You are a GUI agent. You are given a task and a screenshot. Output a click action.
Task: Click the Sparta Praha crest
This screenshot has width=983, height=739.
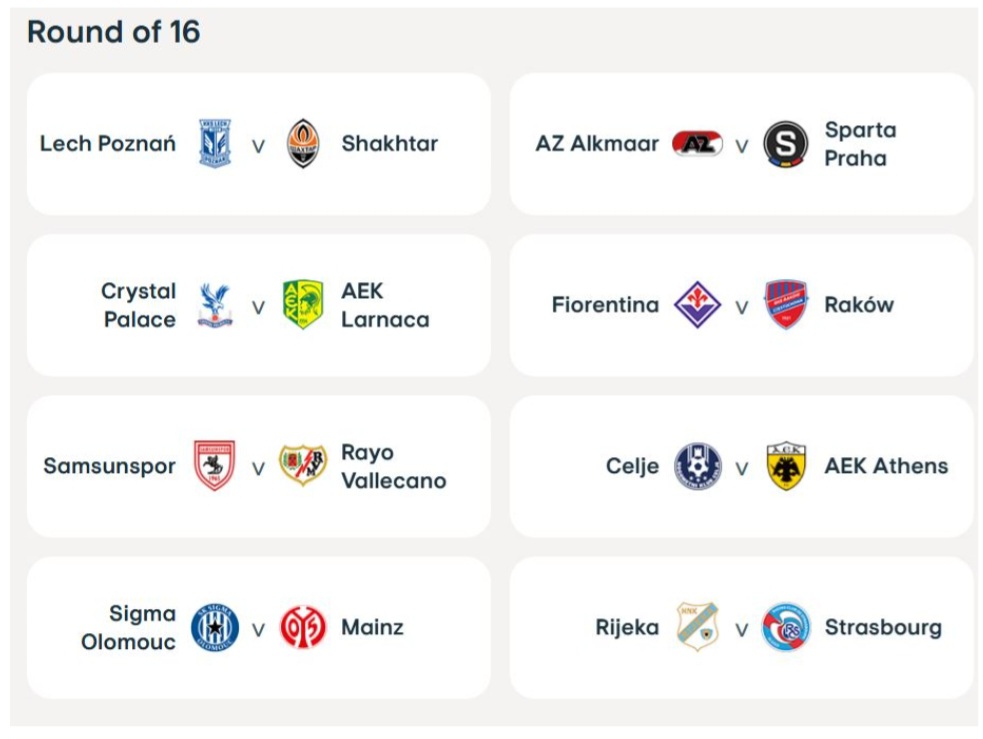pos(786,144)
